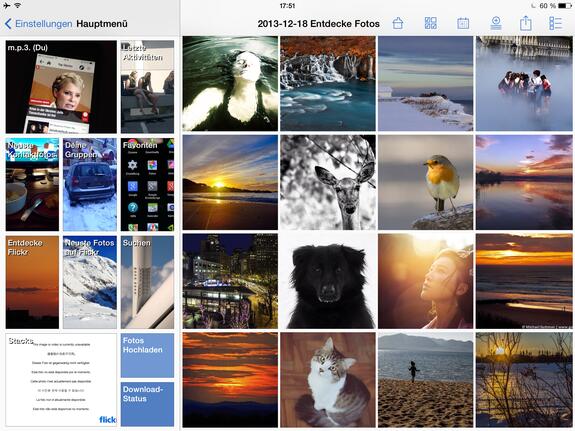
Task: Open the black dog photo thumbnail
Action: [x=328, y=281]
